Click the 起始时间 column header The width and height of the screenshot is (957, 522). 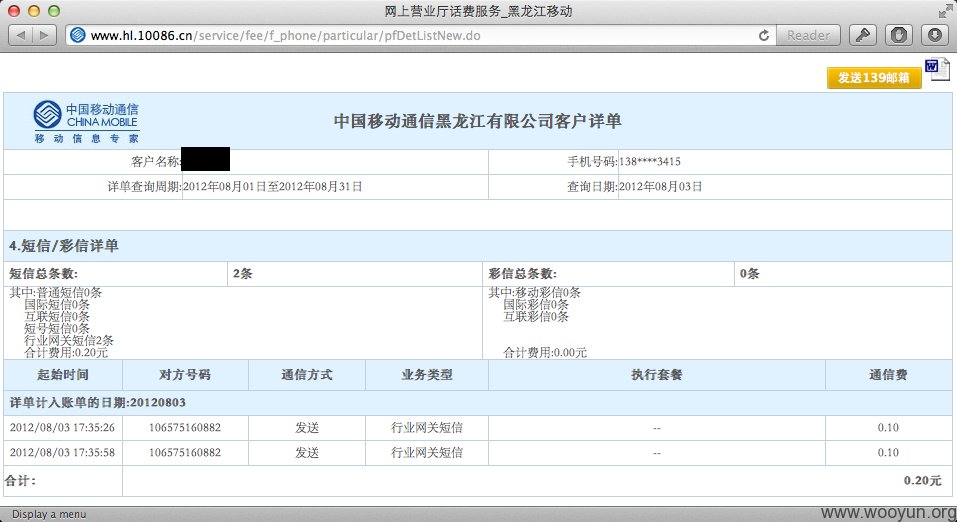pos(63,375)
